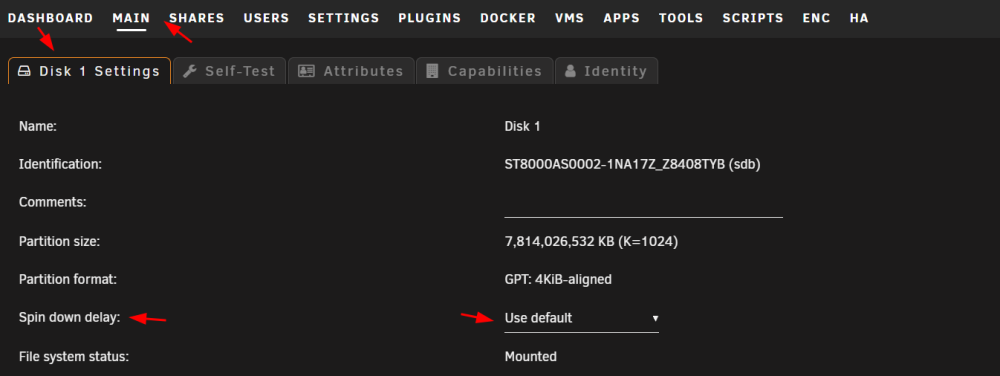
Task: Select the MAIN menu item
Action: click(x=131, y=18)
